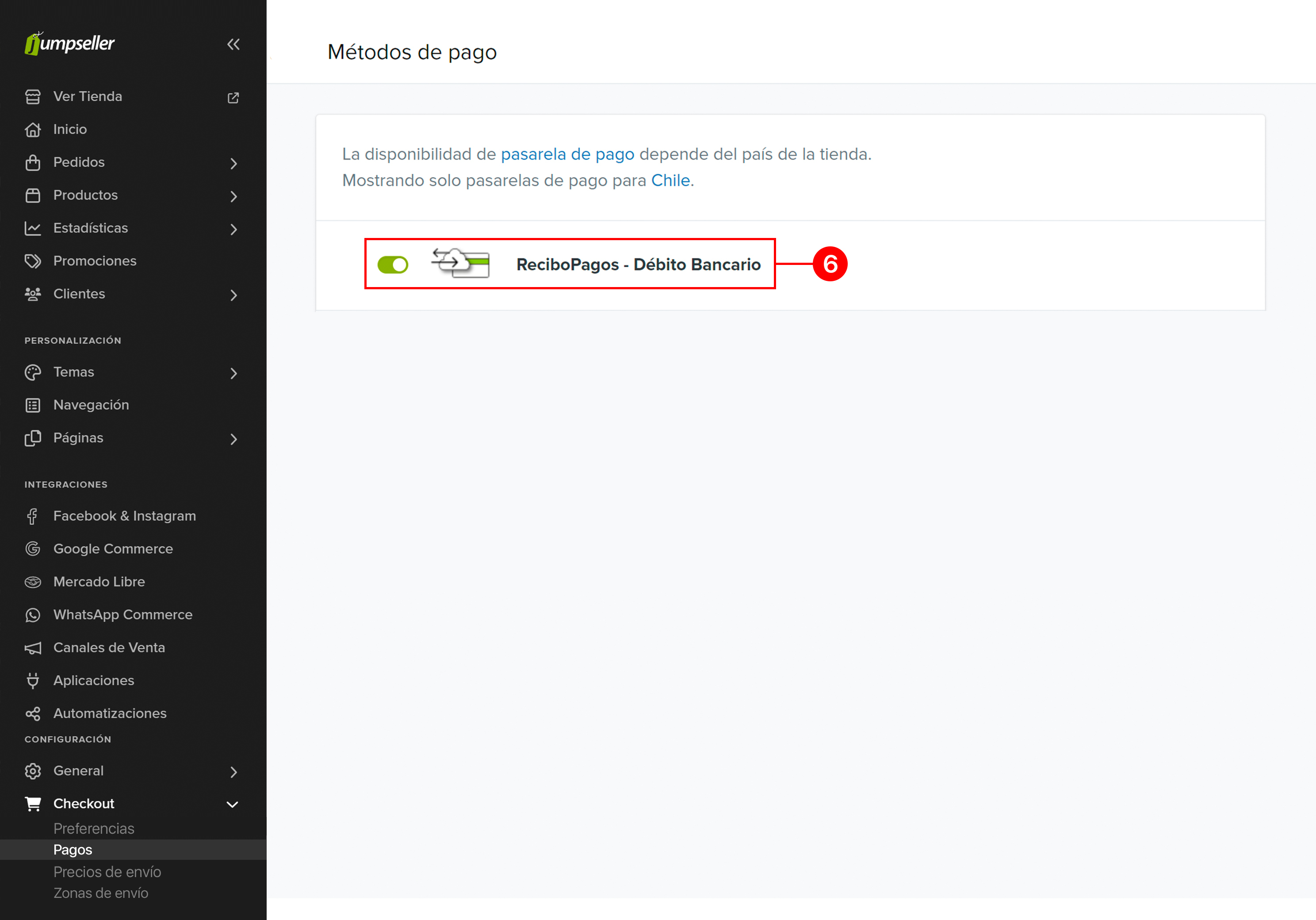Click the gear icon for General

click(33, 771)
